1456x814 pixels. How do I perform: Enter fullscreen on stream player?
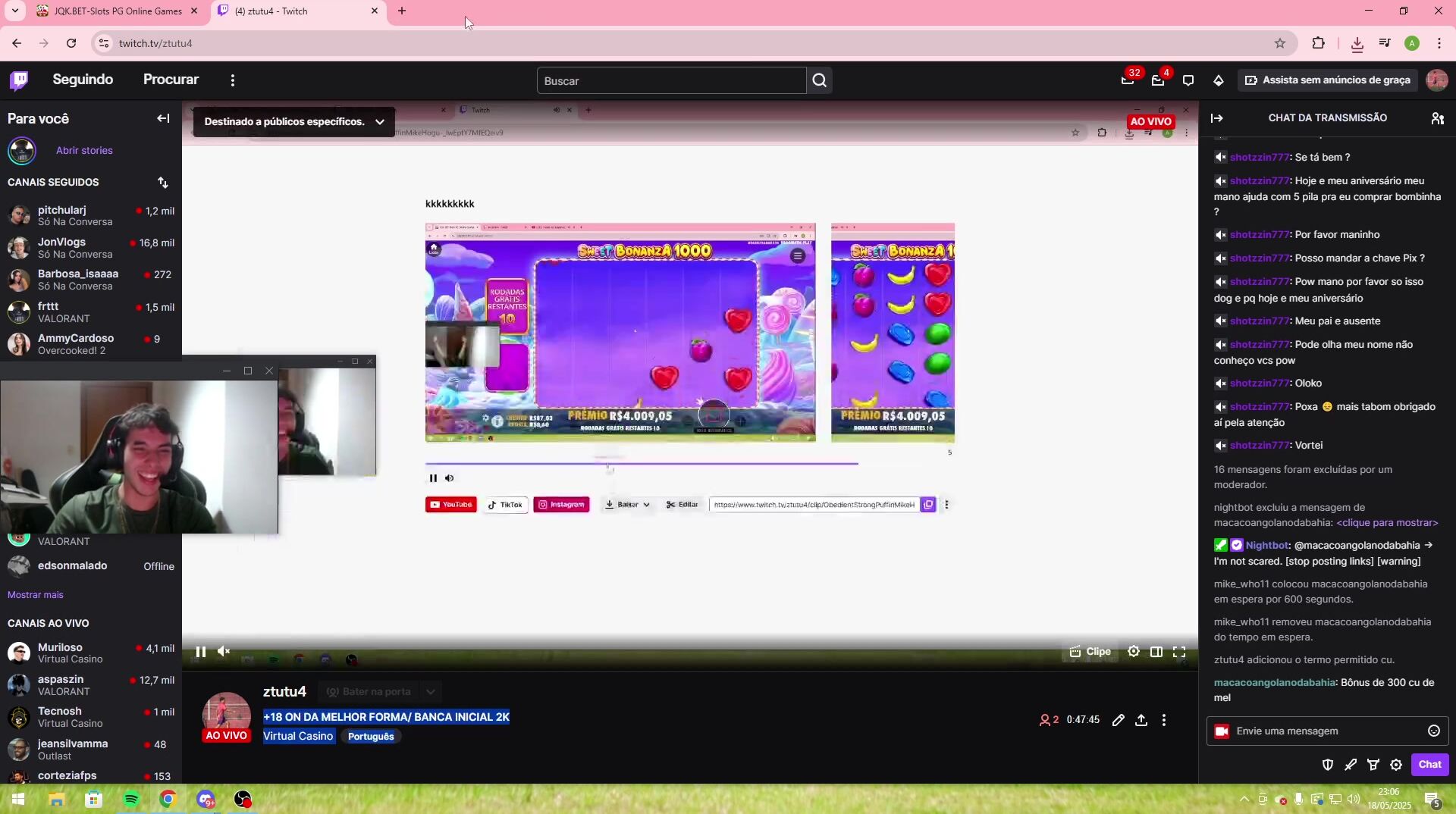click(1179, 652)
